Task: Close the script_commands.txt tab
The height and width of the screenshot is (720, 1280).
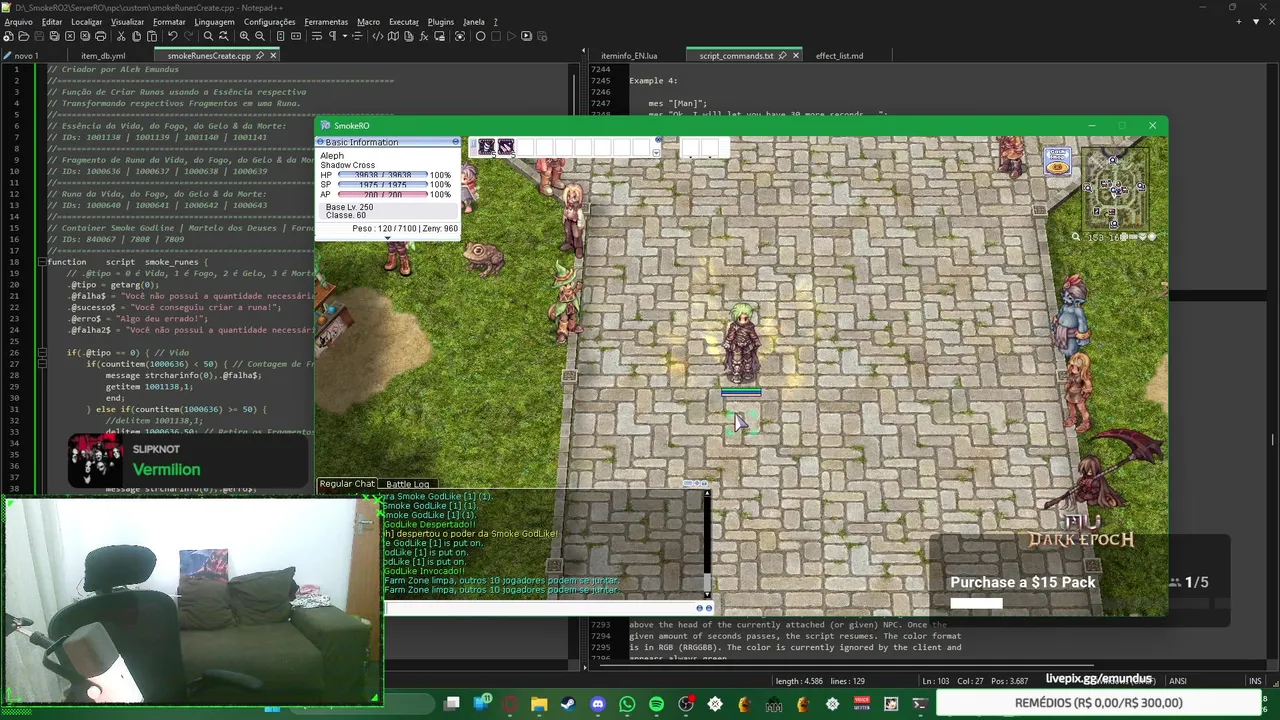Action: click(796, 56)
